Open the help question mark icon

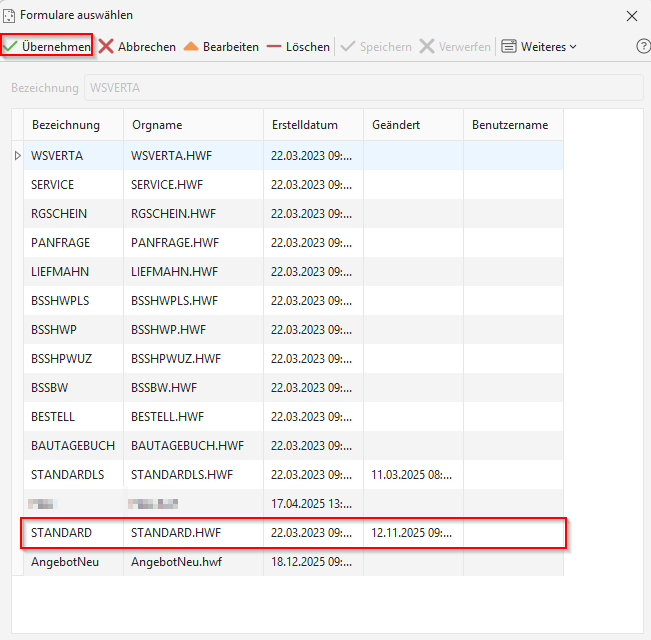click(643, 46)
